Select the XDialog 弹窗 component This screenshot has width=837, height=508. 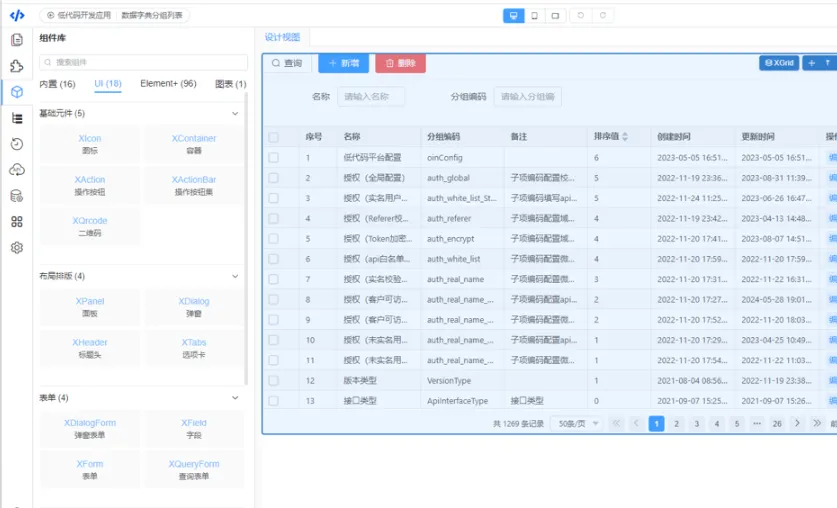pyautogui.click(x=194, y=307)
